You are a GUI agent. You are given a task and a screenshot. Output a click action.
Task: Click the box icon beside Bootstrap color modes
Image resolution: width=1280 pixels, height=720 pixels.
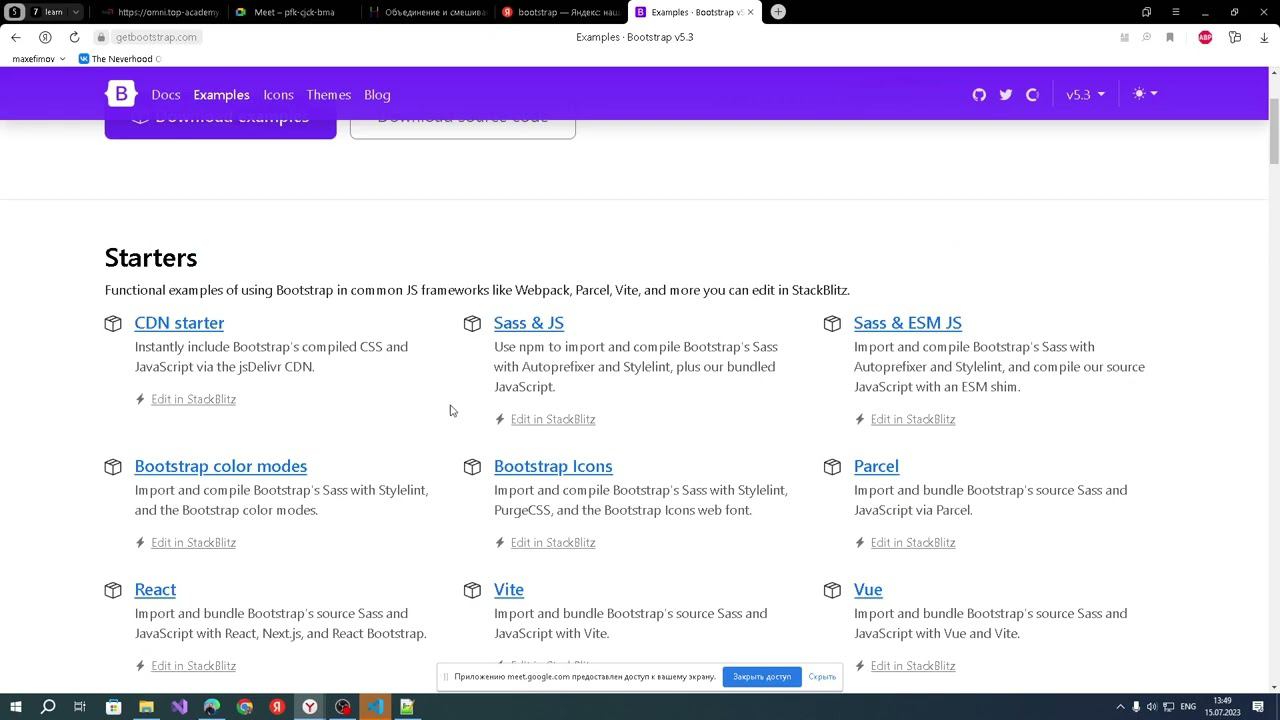pyautogui.click(x=113, y=466)
